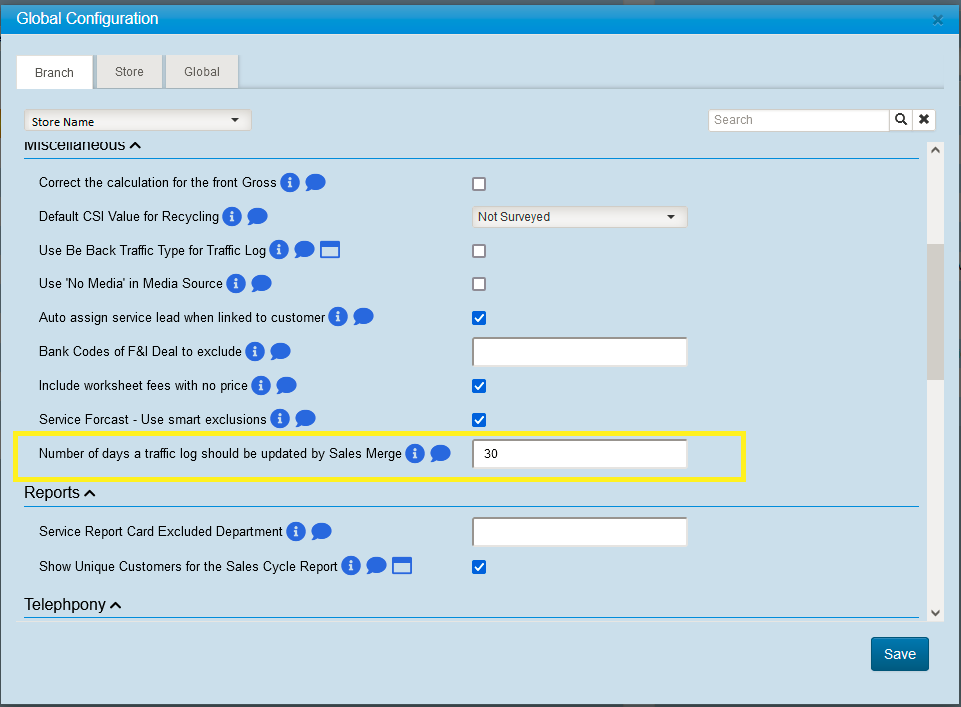Image resolution: width=961 pixels, height=707 pixels.
Task: Enable Correct the calculation for front Gross checkbox
Action: click(x=479, y=184)
